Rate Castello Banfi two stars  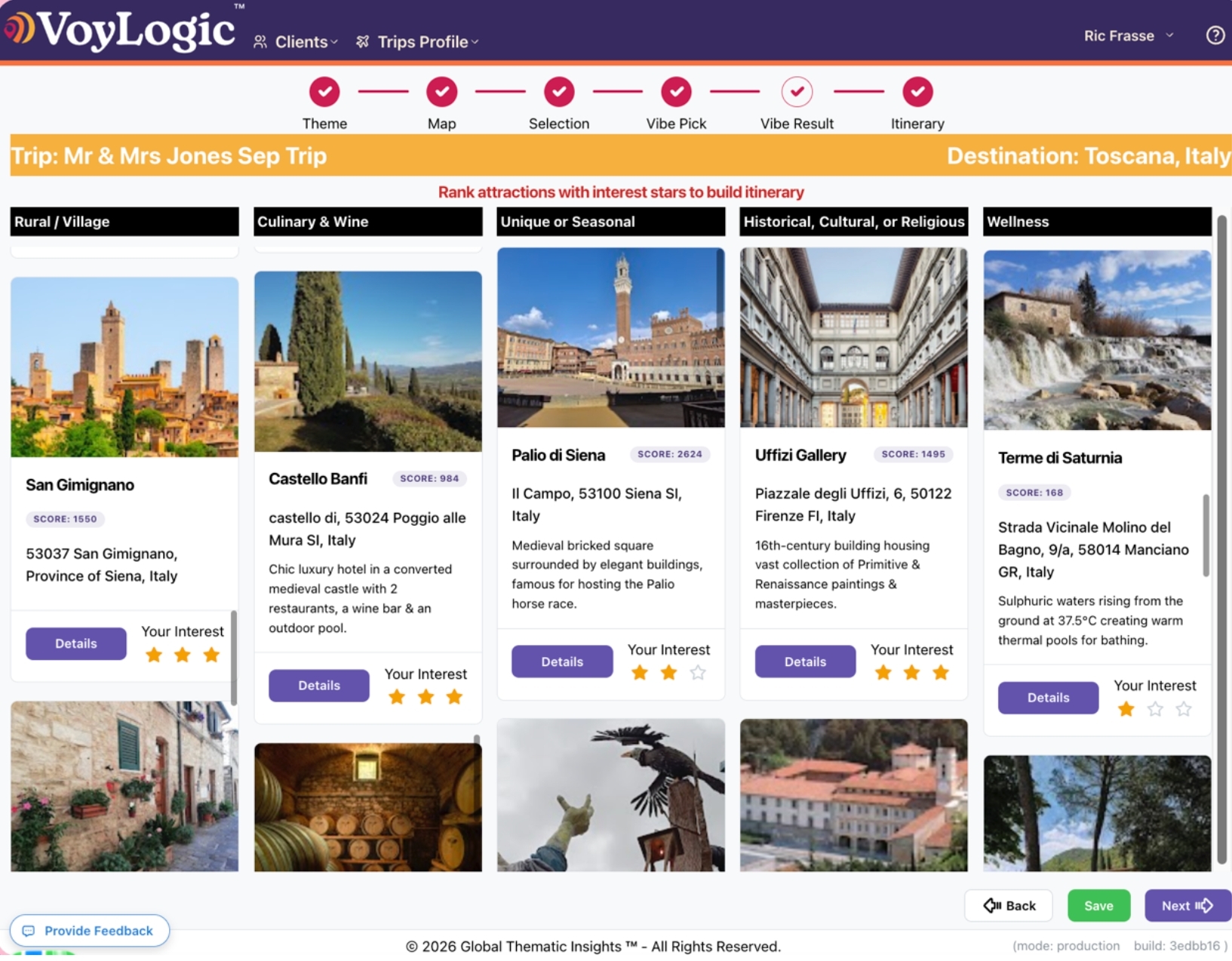[x=426, y=697]
